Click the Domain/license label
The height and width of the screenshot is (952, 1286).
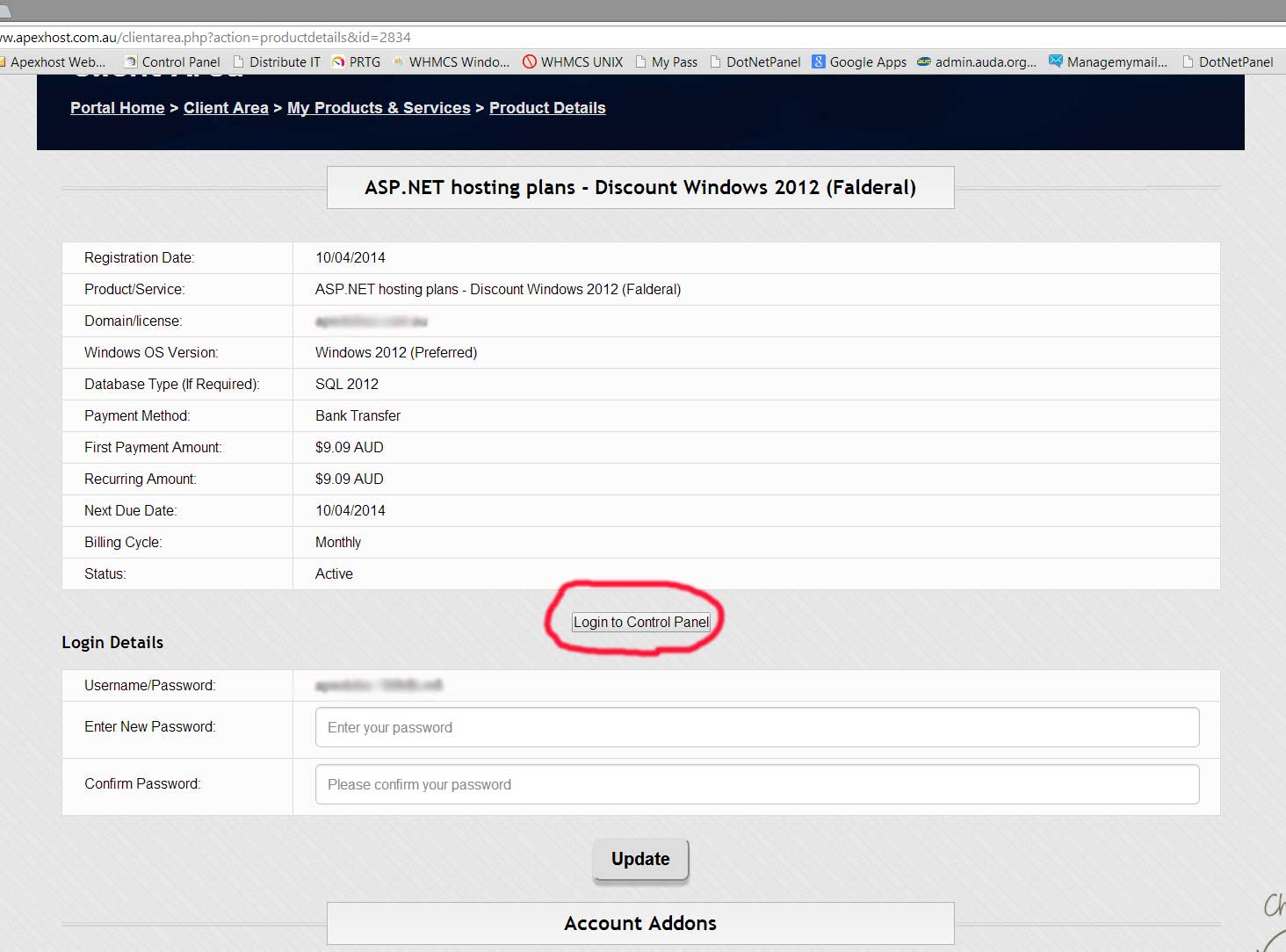pos(134,321)
